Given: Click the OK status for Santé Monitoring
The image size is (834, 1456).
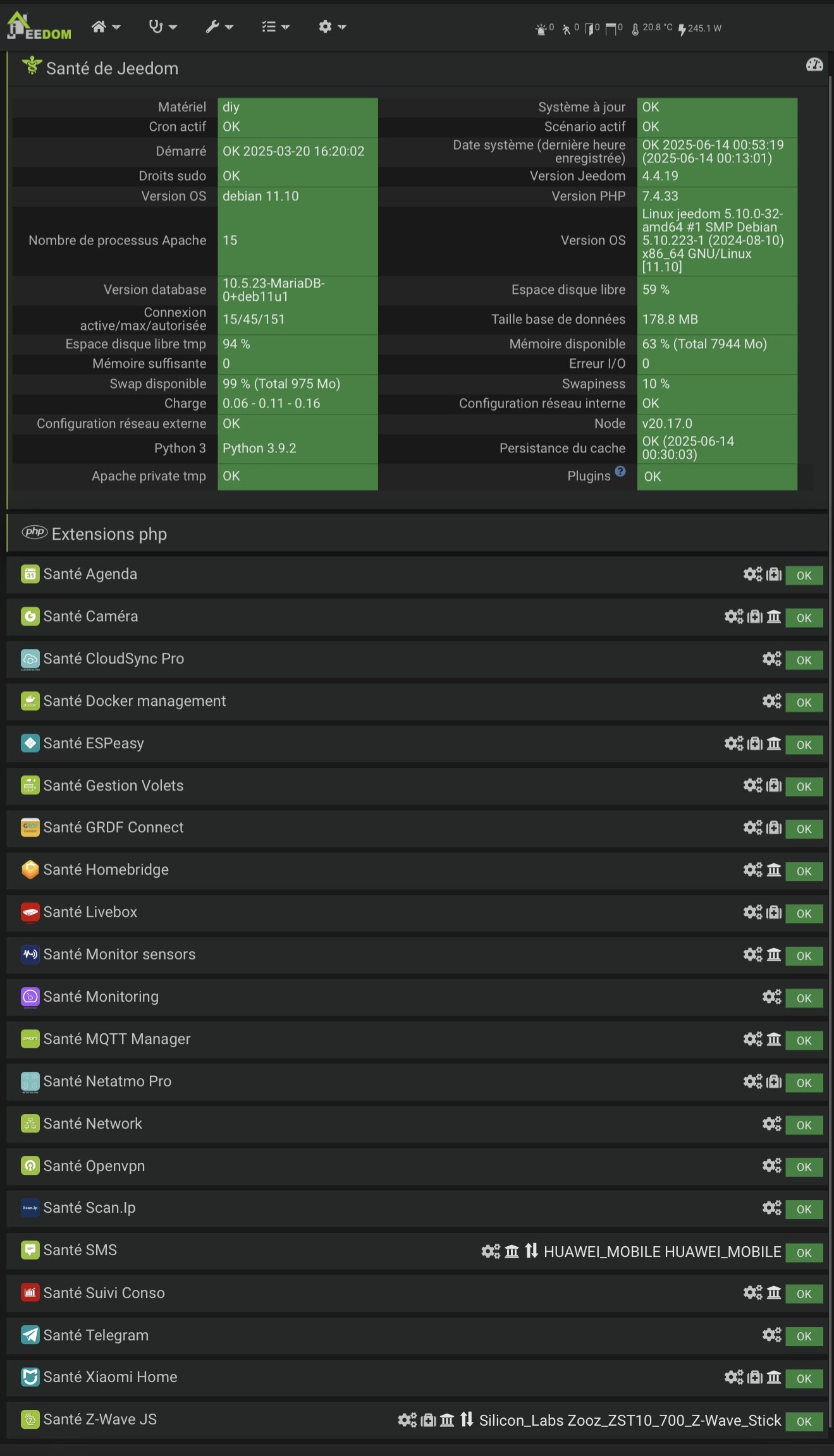Looking at the screenshot, I should (804, 998).
